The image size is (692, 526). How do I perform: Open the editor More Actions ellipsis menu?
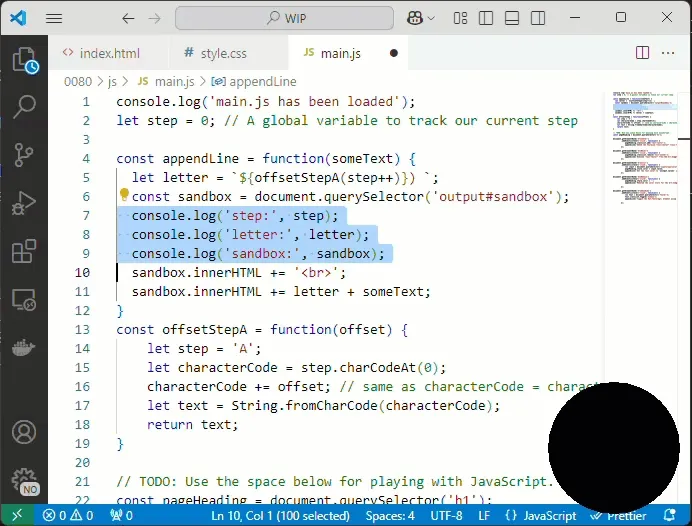669,53
